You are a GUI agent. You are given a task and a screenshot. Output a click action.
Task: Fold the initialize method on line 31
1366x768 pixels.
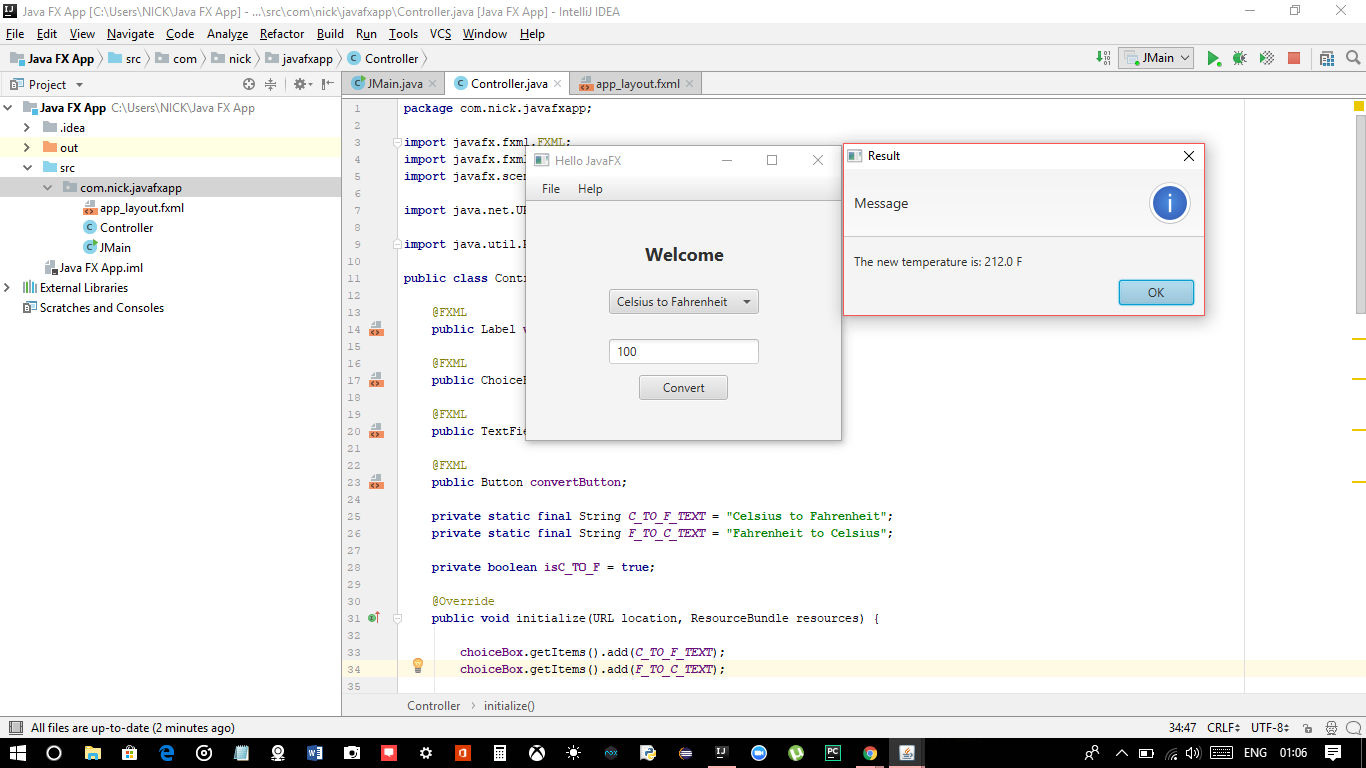[x=397, y=618]
